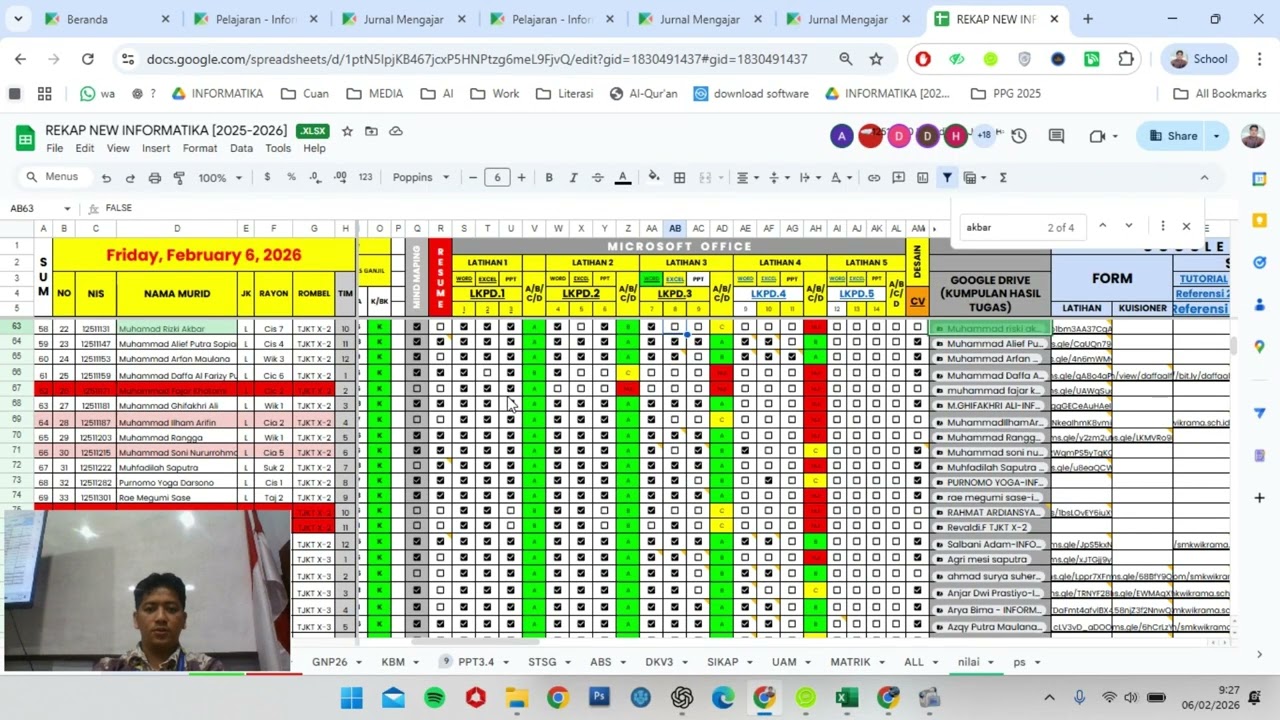Toggle Resume checkbox for Muhammad Arfan Maulana
1280x720 pixels.
coord(440,358)
